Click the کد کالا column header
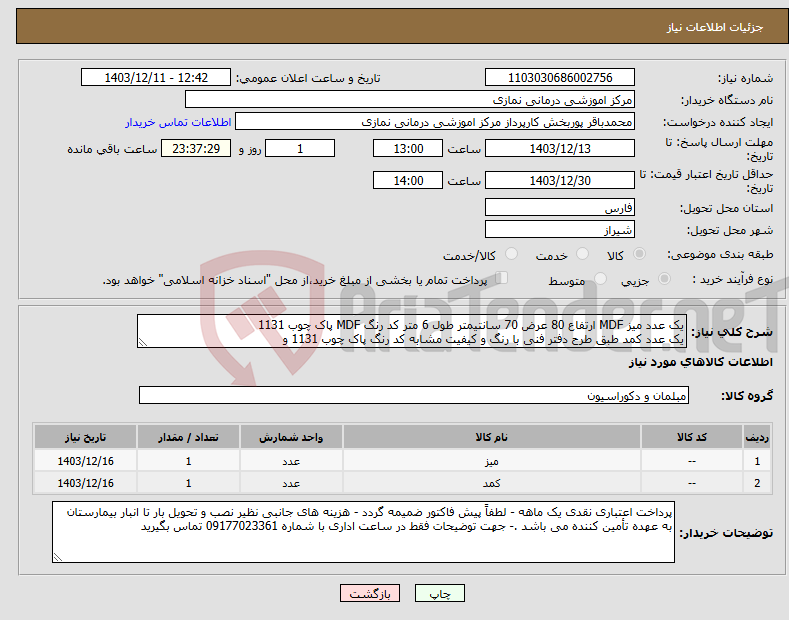 click(692, 437)
